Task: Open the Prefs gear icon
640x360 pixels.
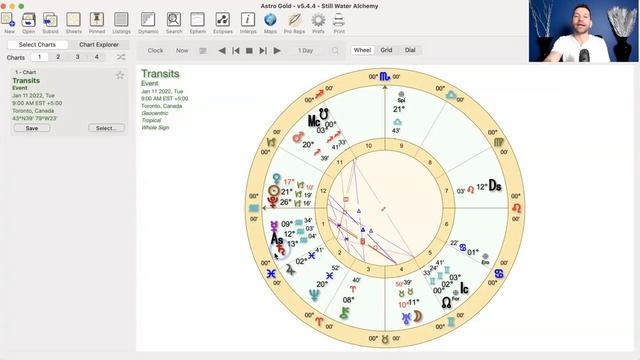Action: point(318,20)
